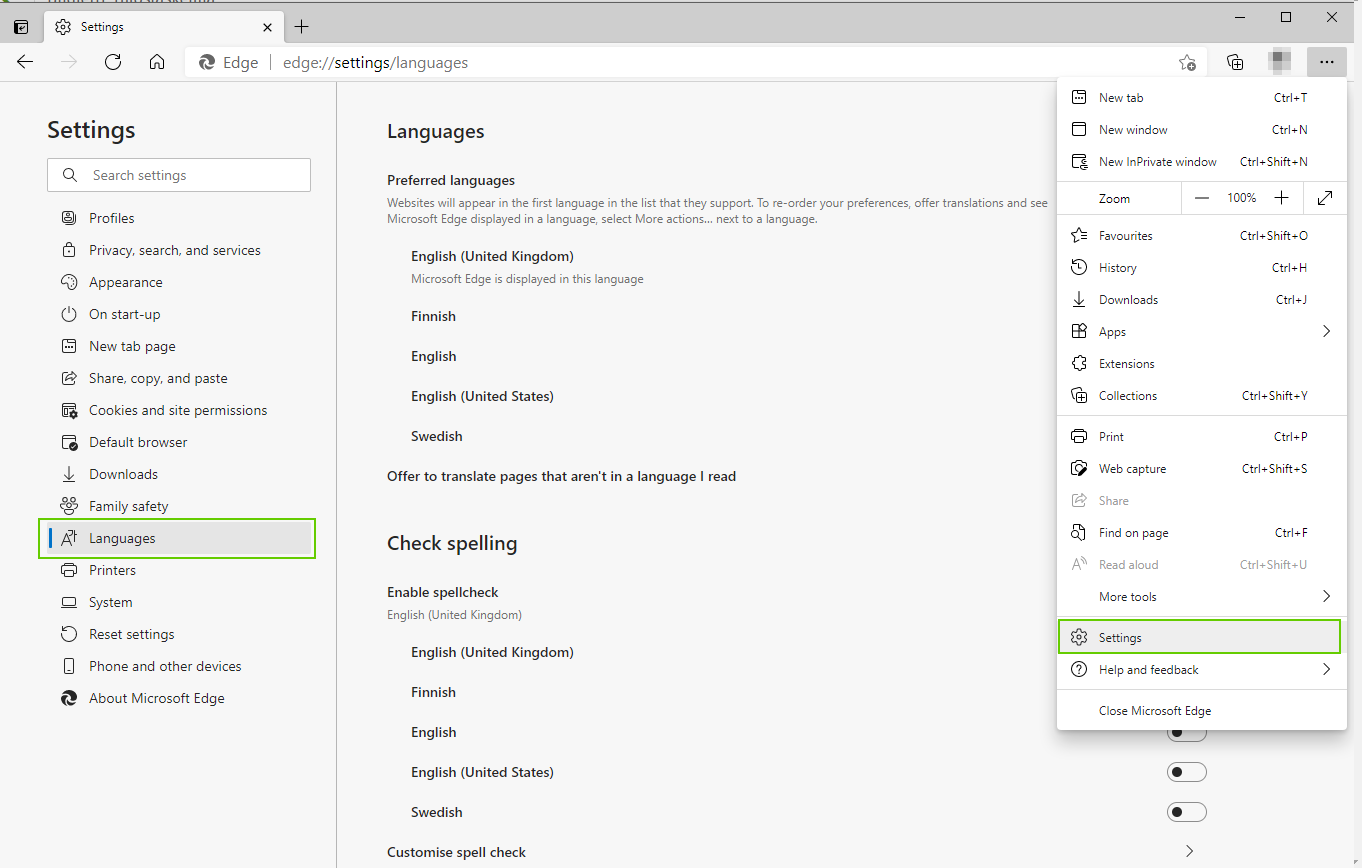The width and height of the screenshot is (1362, 868).
Task: Click the back navigation arrow
Action: point(25,62)
